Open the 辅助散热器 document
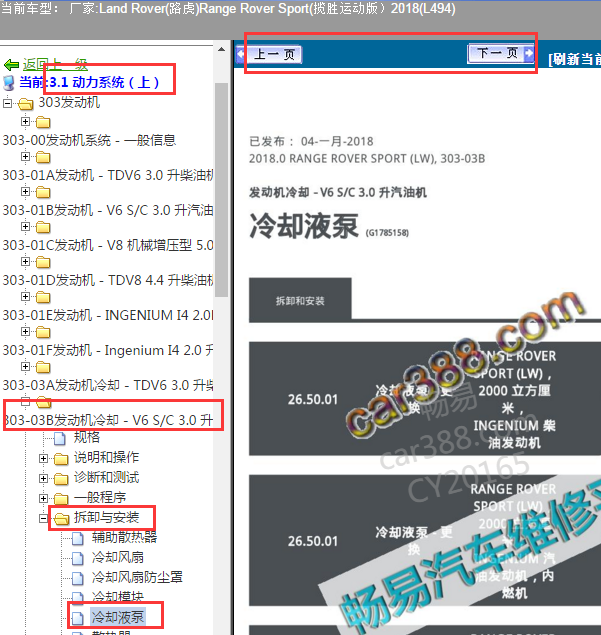Viewport: 601px width, 635px height. [124, 537]
